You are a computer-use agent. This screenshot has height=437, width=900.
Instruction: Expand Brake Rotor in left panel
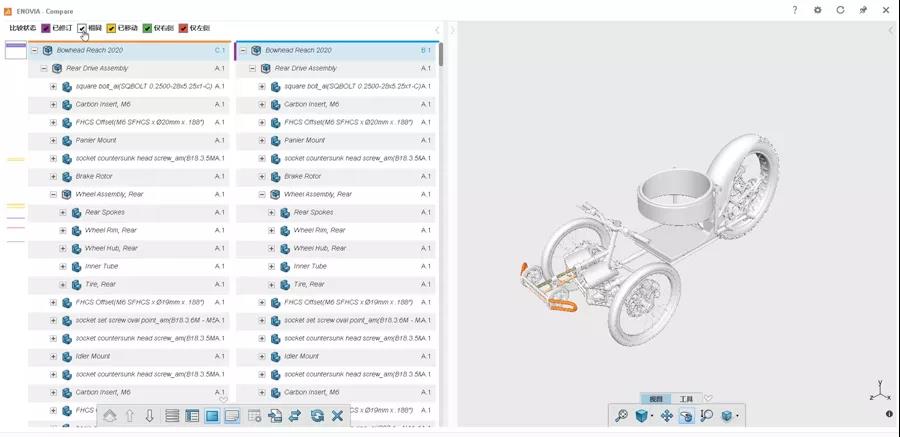53,176
